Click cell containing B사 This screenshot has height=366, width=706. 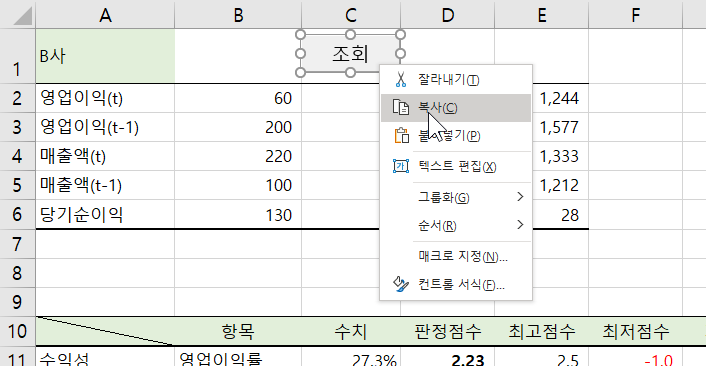pyautogui.click(x=105, y=56)
